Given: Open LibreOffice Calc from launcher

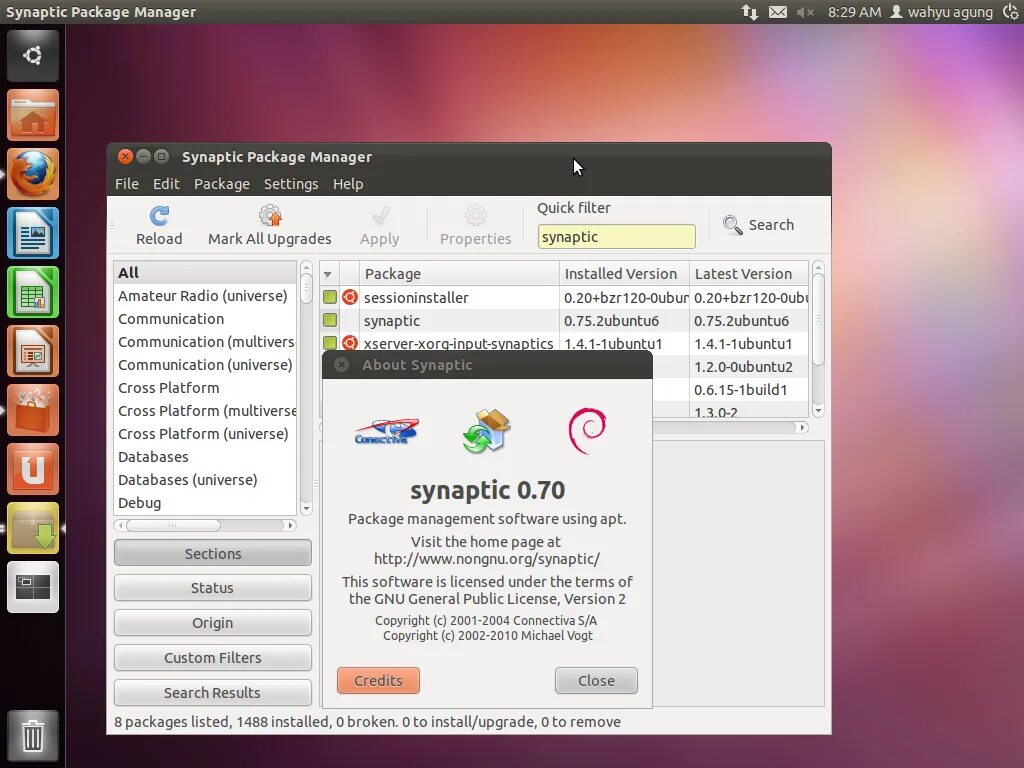Looking at the screenshot, I should [33, 292].
